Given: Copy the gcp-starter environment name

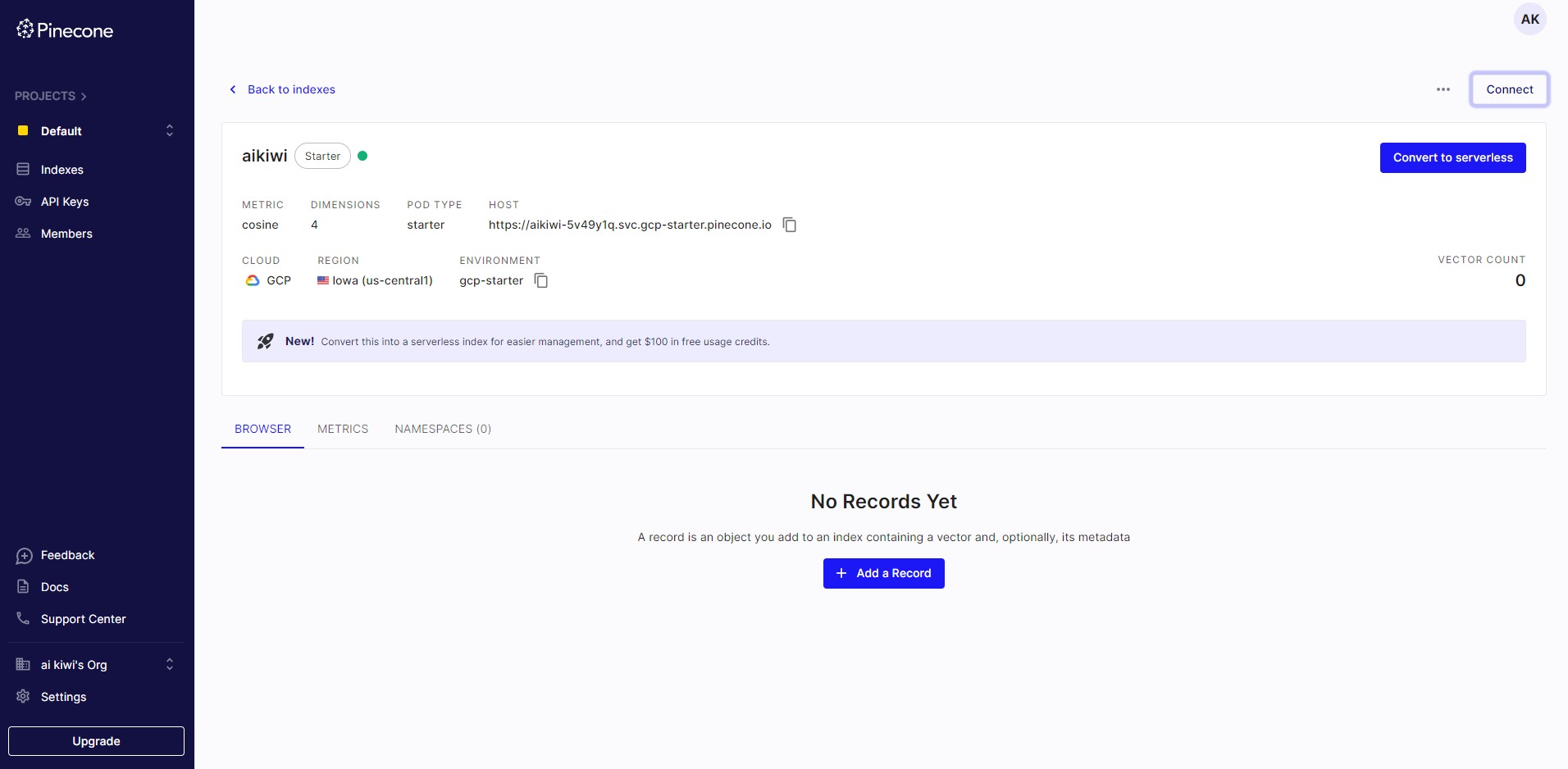Looking at the screenshot, I should click(x=541, y=280).
